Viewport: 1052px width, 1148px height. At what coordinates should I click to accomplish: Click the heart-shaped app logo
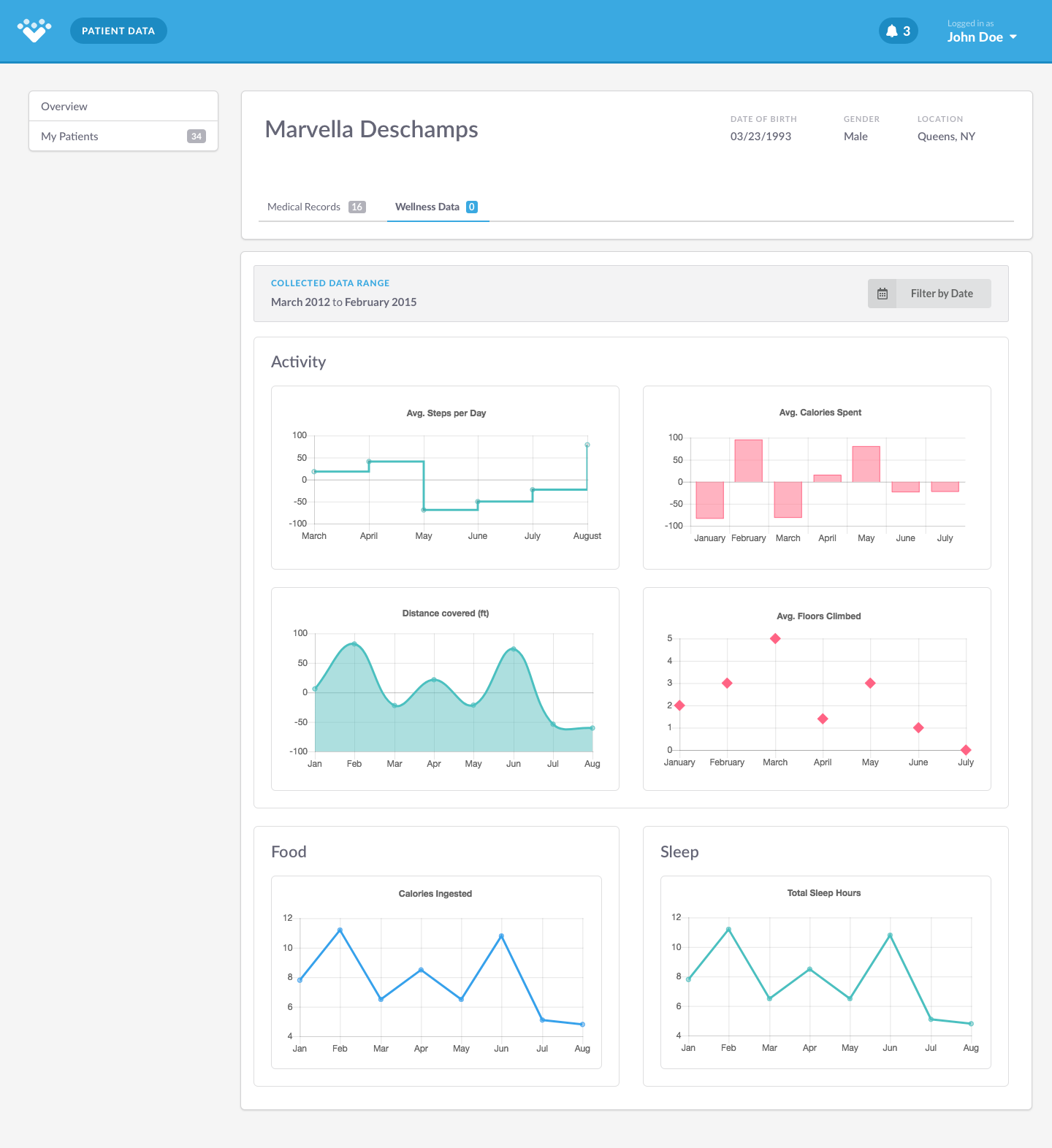point(34,31)
